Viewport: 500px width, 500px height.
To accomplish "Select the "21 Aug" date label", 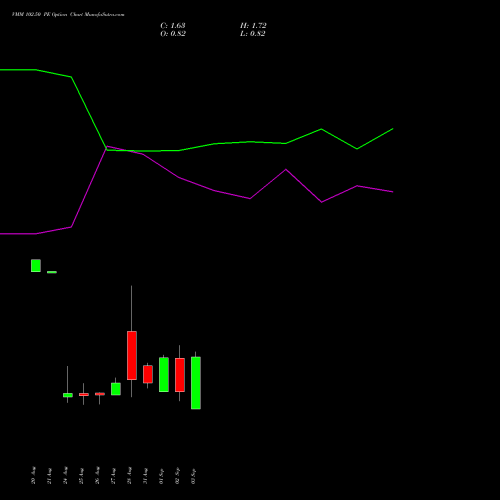I will (x=49, y=475).
